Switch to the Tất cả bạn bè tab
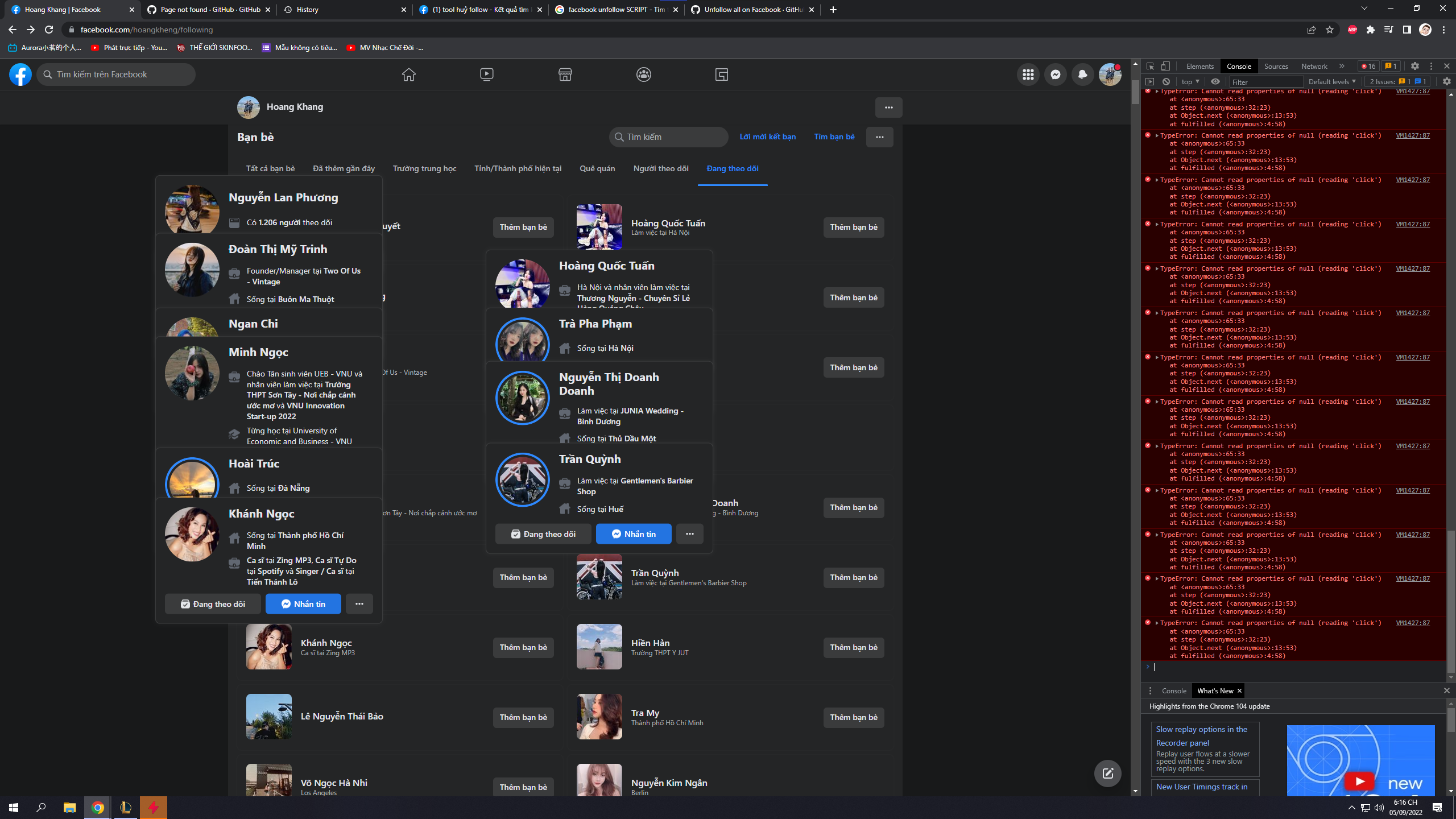 tap(270, 168)
